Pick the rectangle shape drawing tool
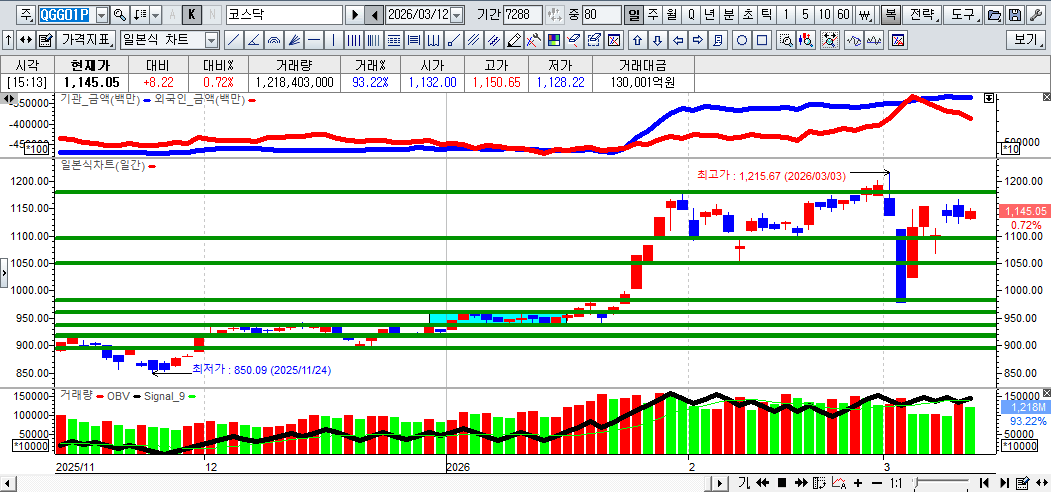 [762, 40]
